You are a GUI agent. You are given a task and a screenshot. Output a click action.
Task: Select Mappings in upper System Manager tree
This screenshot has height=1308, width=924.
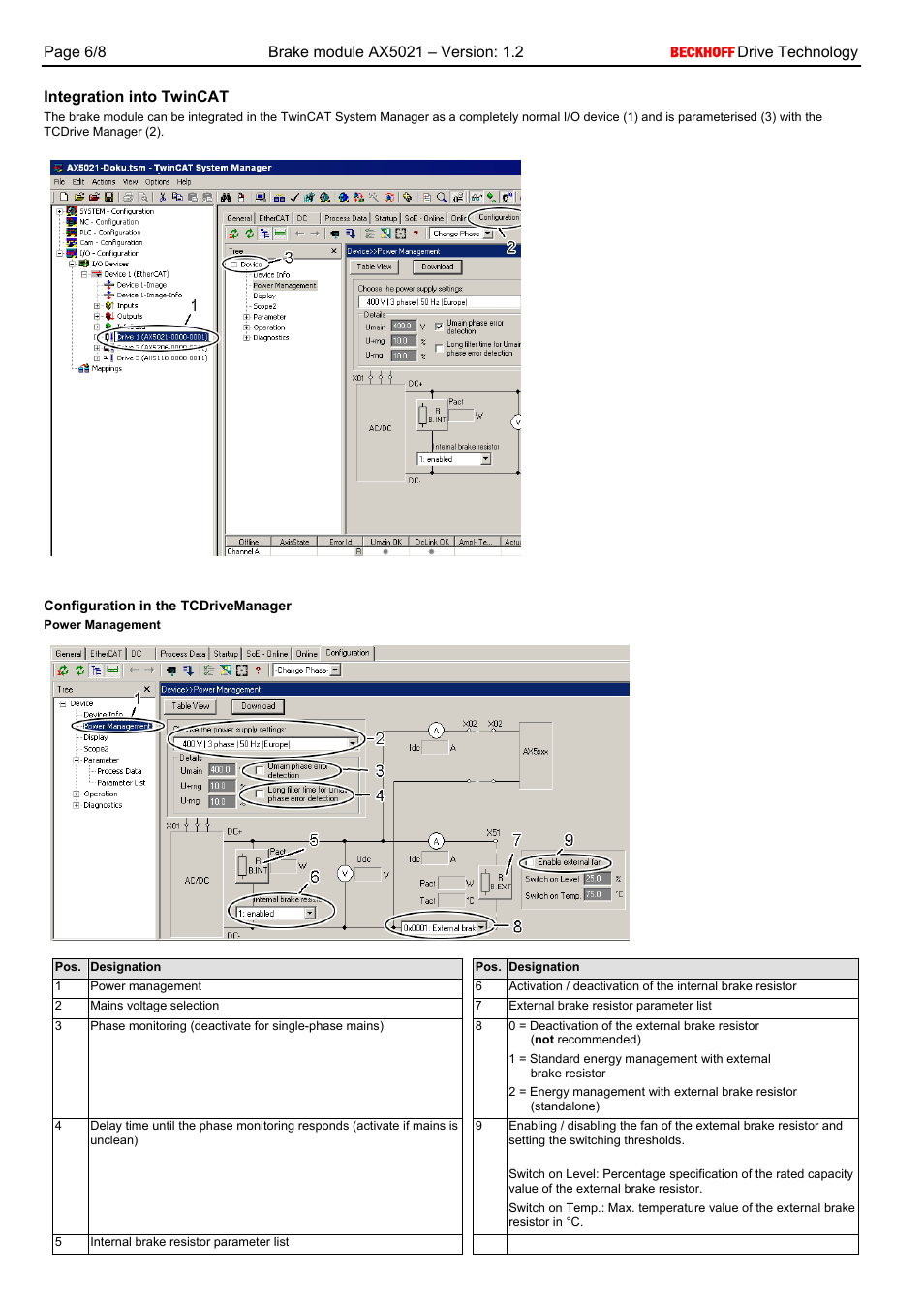pyautogui.click(x=107, y=368)
